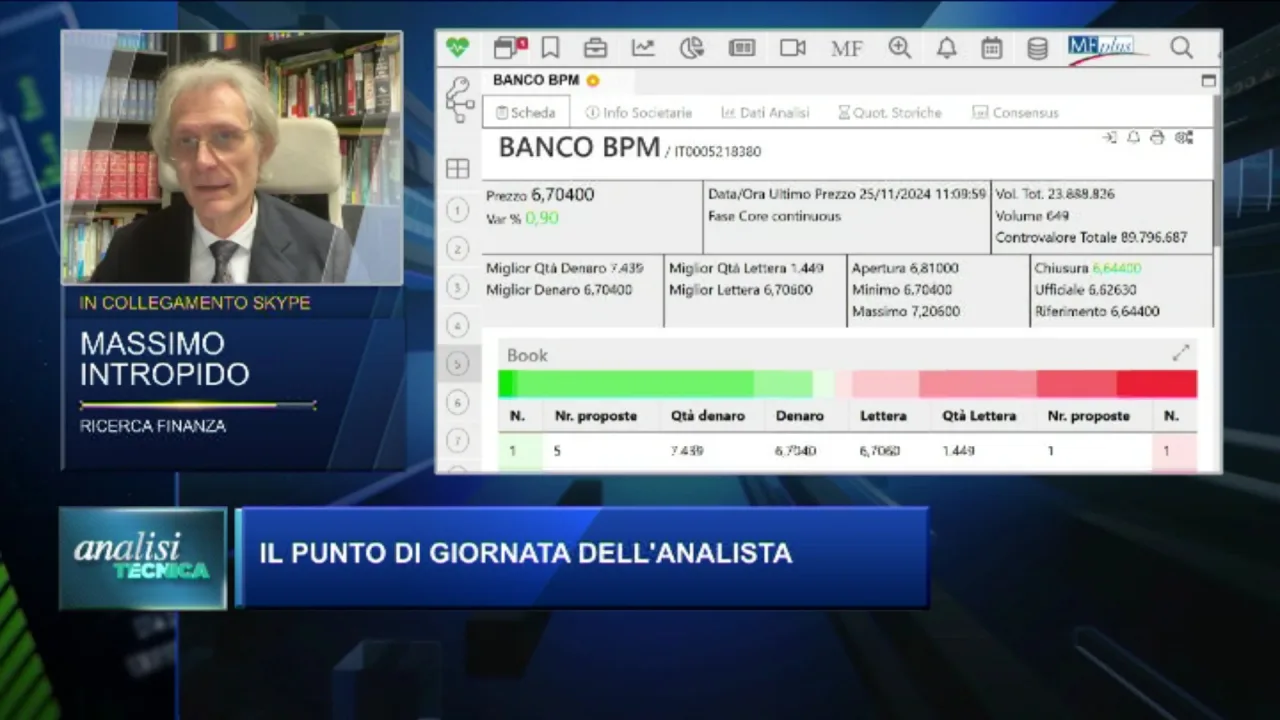This screenshot has width=1280, height=720.
Task: Open the briefcase portfolio icon
Action: (x=595, y=47)
